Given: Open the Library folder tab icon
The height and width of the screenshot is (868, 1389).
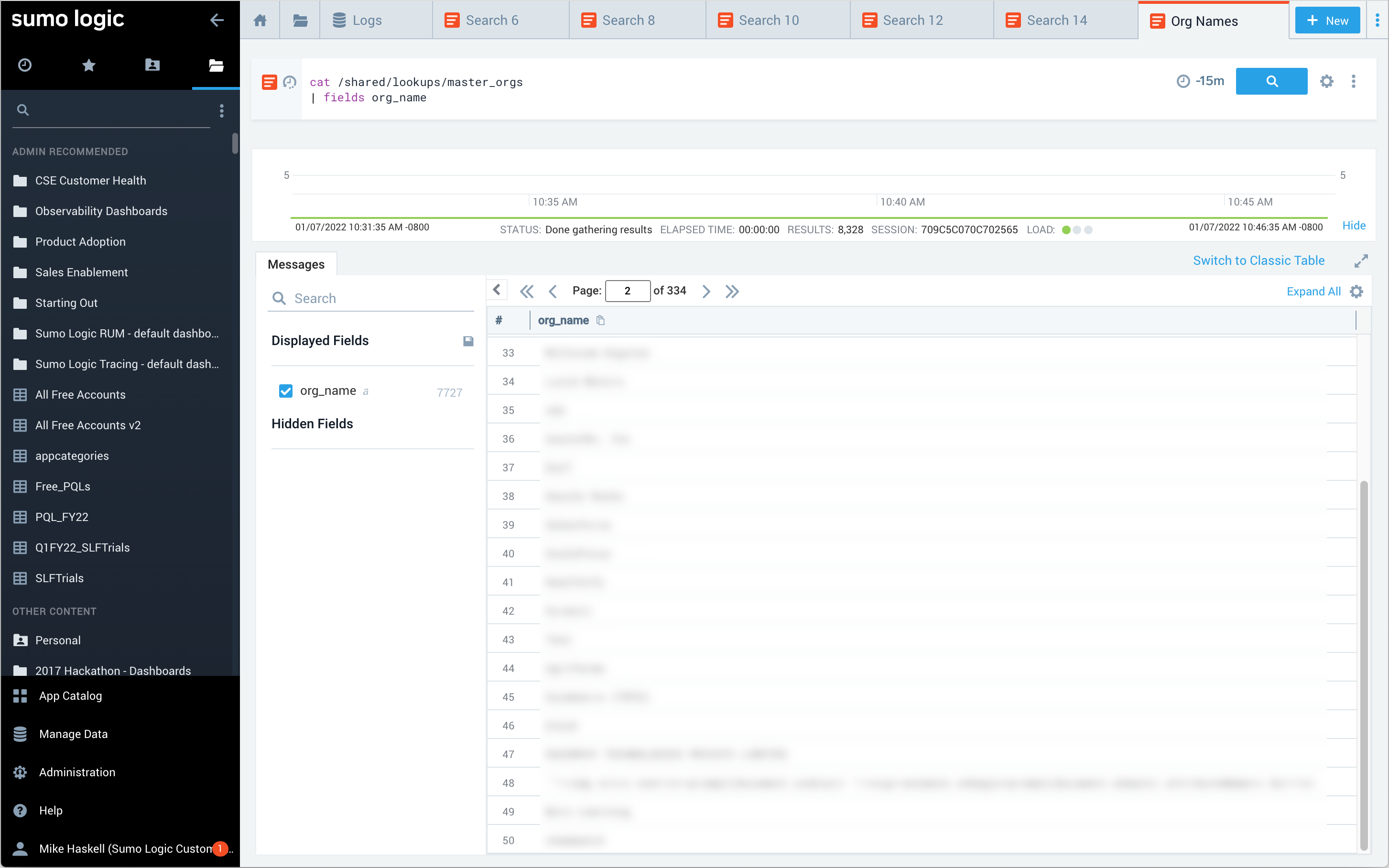Looking at the screenshot, I should click(300, 21).
